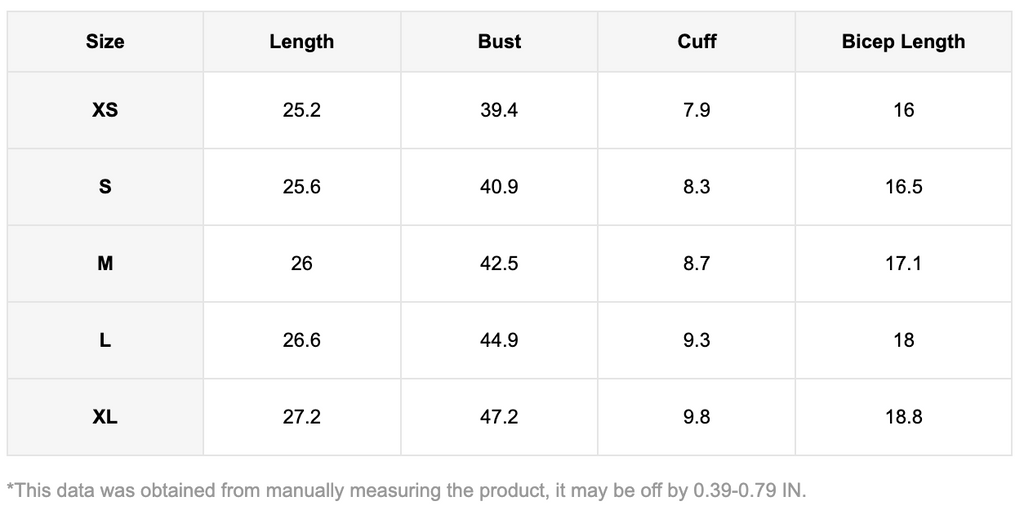Click the manual measurement disclaimer footnote

coord(406,491)
